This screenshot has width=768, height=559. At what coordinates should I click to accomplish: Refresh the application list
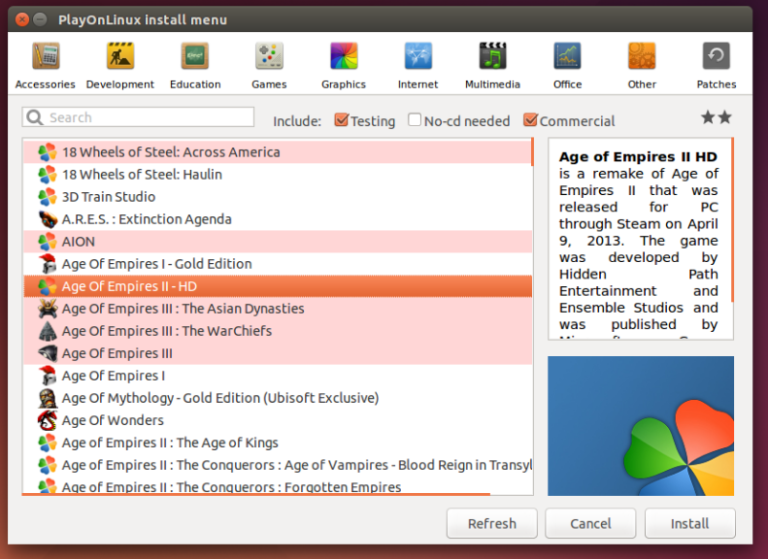point(492,523)
